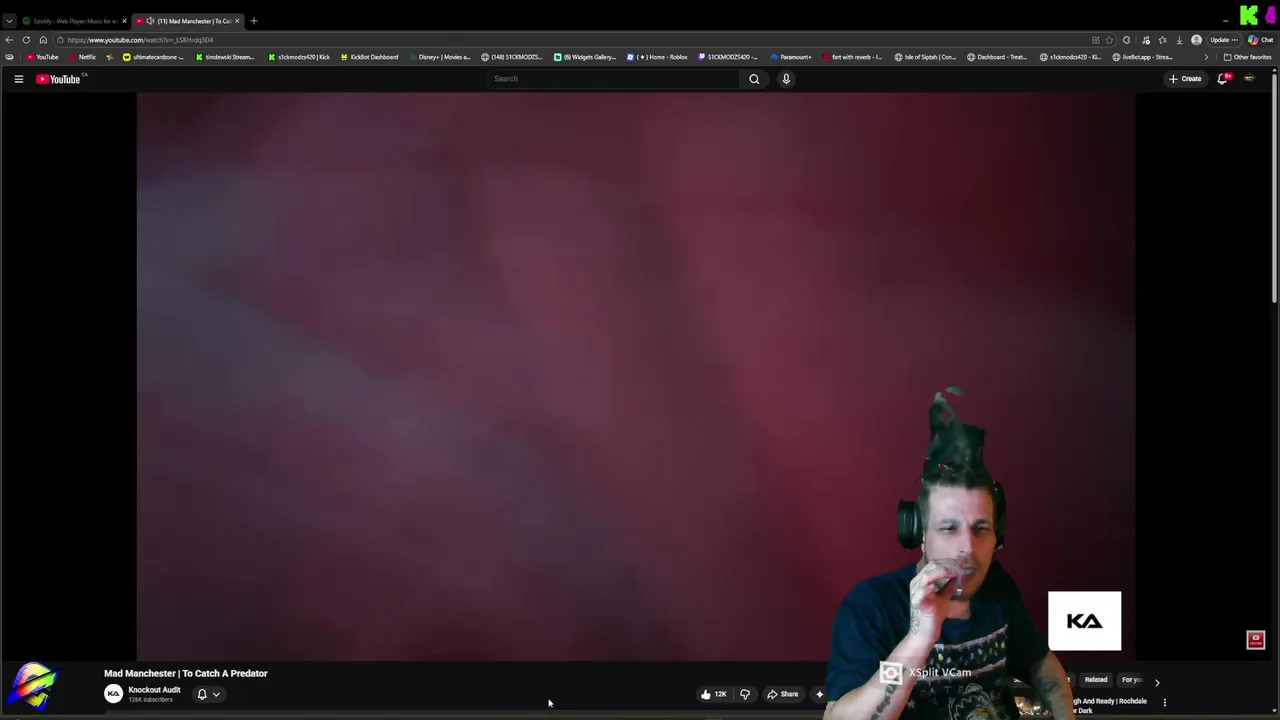Viewport: 1280px width, 720px height.
Task: Close the Spotify tab
Action: tap(124, 21)
